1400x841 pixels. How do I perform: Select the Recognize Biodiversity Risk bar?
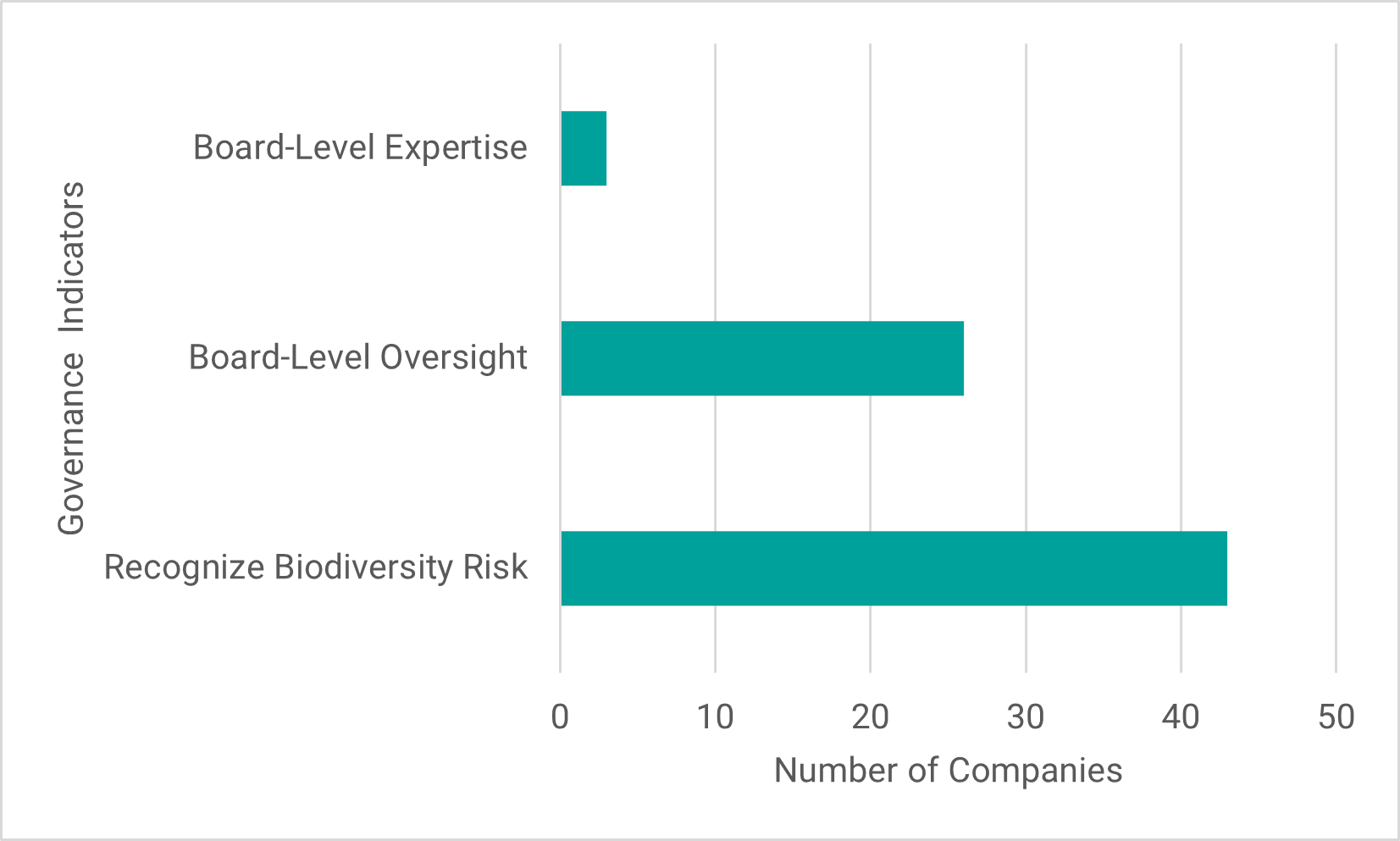[x=894, y=568]
